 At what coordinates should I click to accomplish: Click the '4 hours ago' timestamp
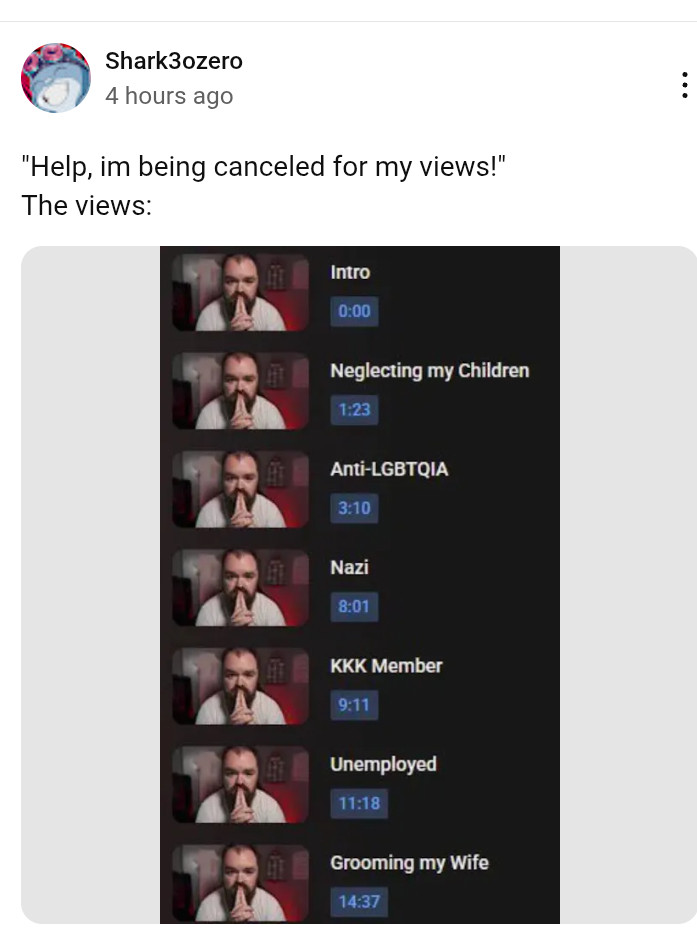(169, 95)
